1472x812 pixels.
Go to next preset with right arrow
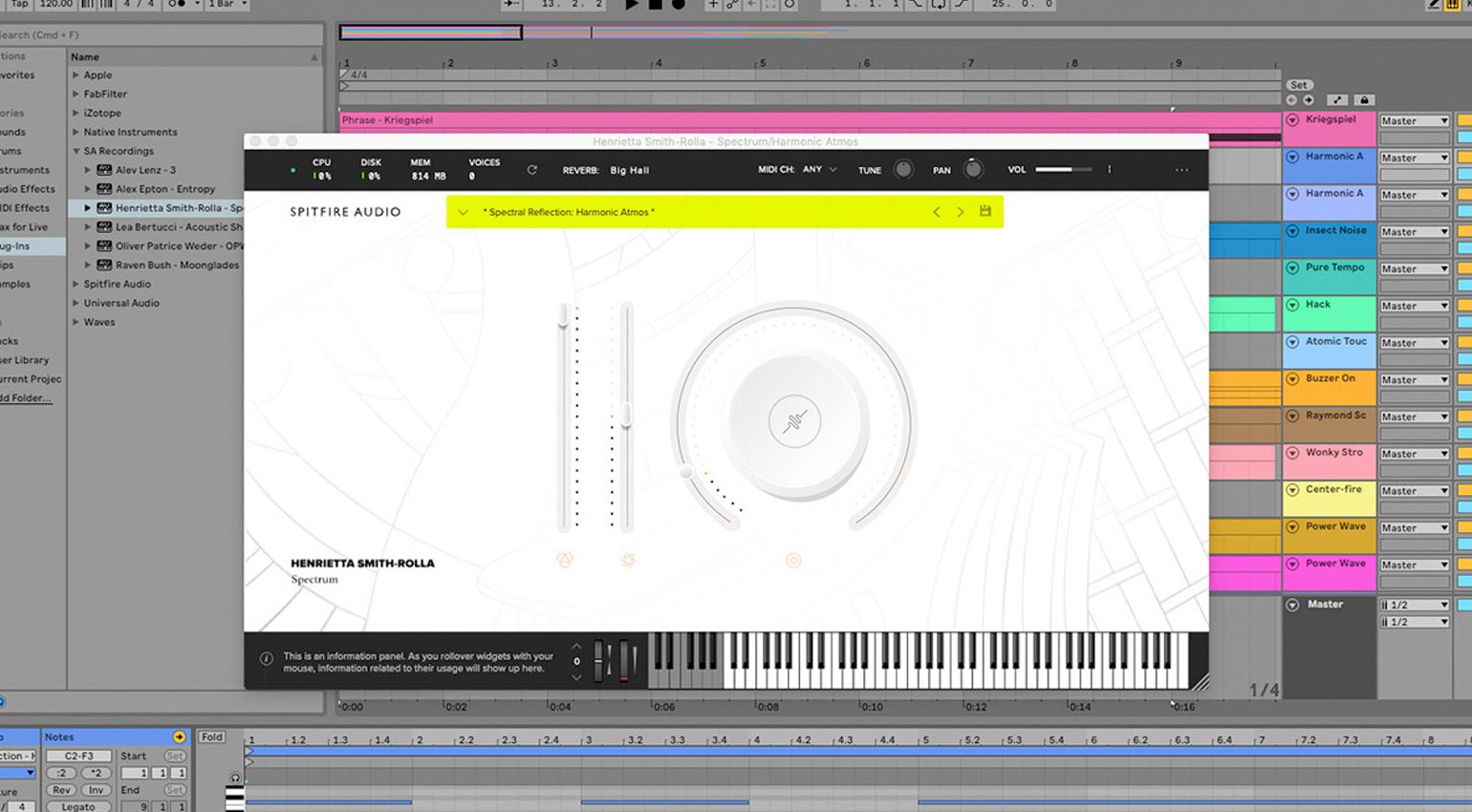pyautogui.click(x=961, y=212)
